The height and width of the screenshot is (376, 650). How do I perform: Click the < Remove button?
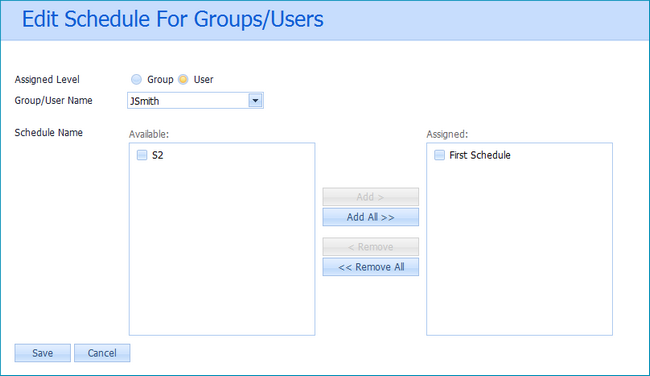[371, 247]
